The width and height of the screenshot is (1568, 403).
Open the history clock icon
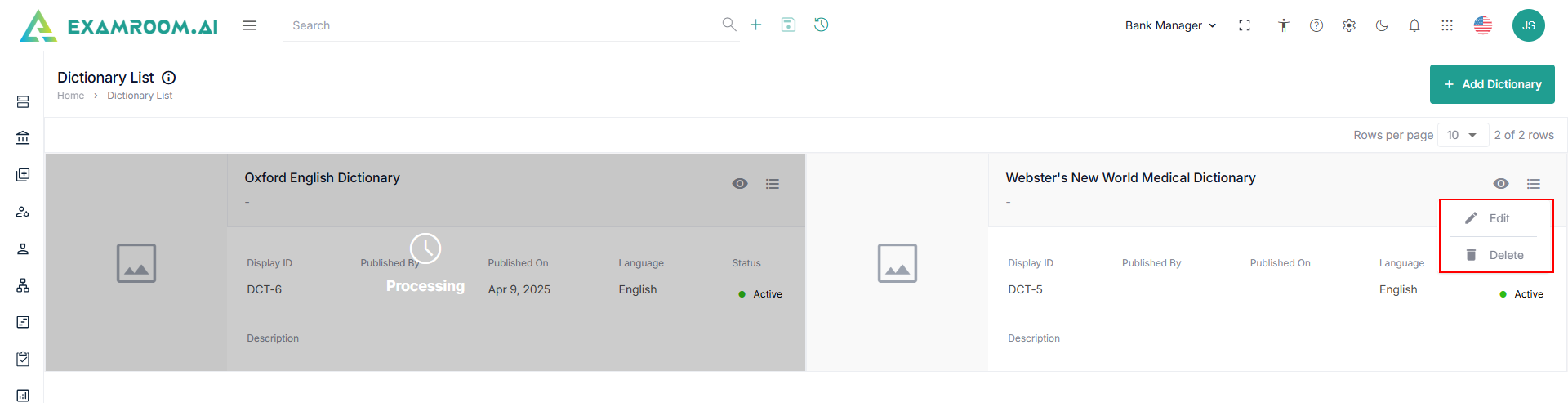click(x=822, y=25)
